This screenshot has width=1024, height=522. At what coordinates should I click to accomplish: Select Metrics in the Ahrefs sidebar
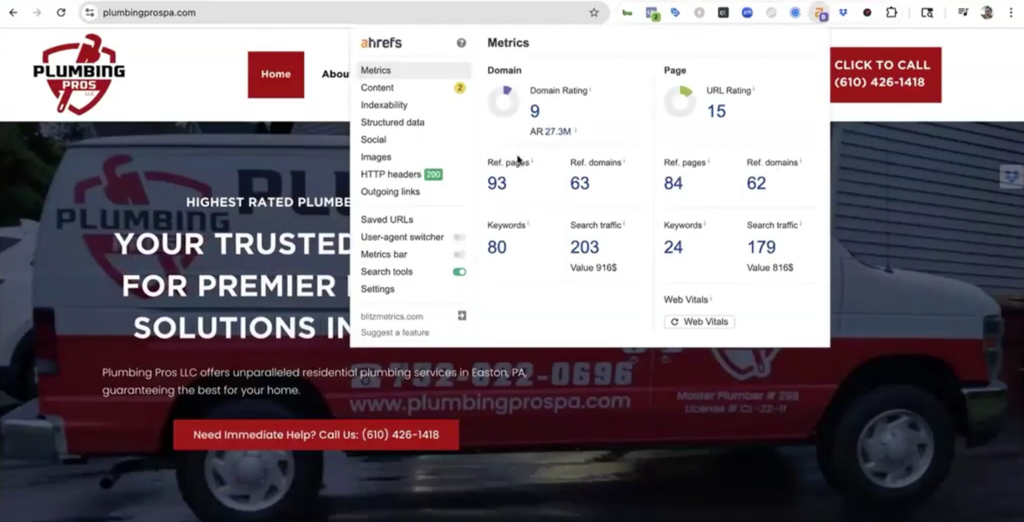tap(414, 70)
